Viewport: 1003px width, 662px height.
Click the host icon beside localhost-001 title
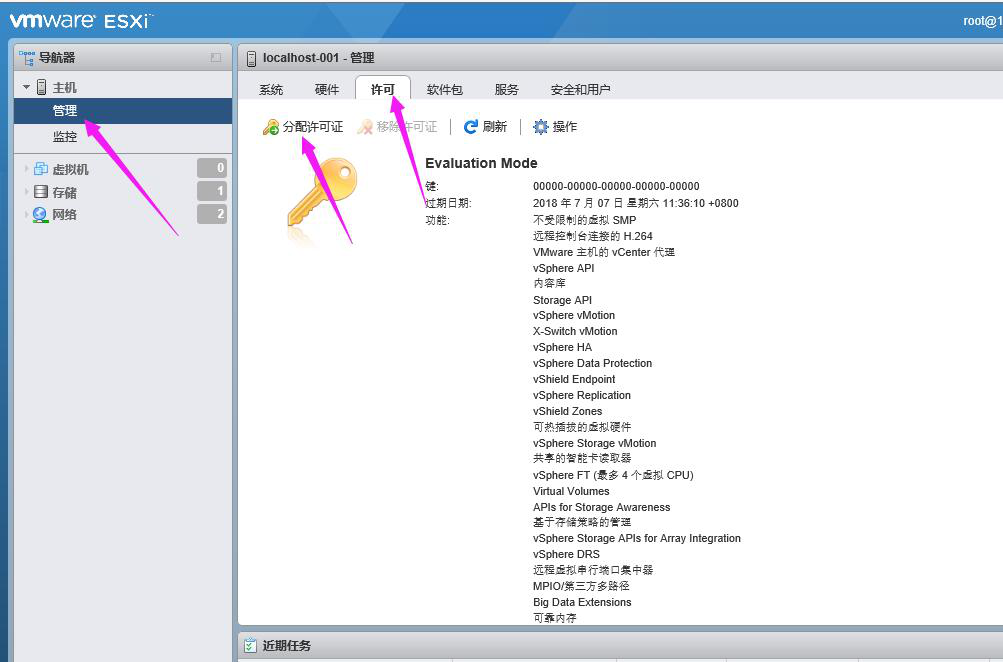point(251,58)
